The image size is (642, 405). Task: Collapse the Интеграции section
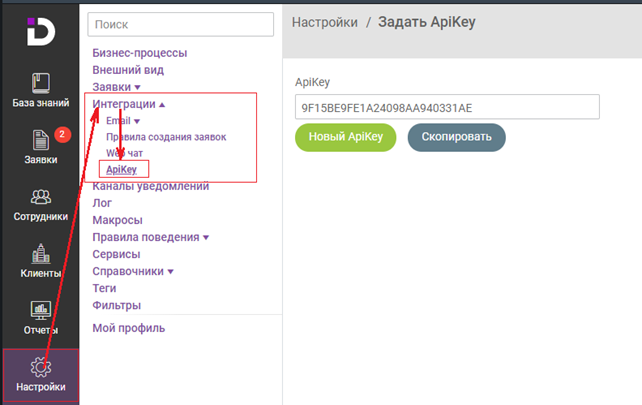coord(162,105)
